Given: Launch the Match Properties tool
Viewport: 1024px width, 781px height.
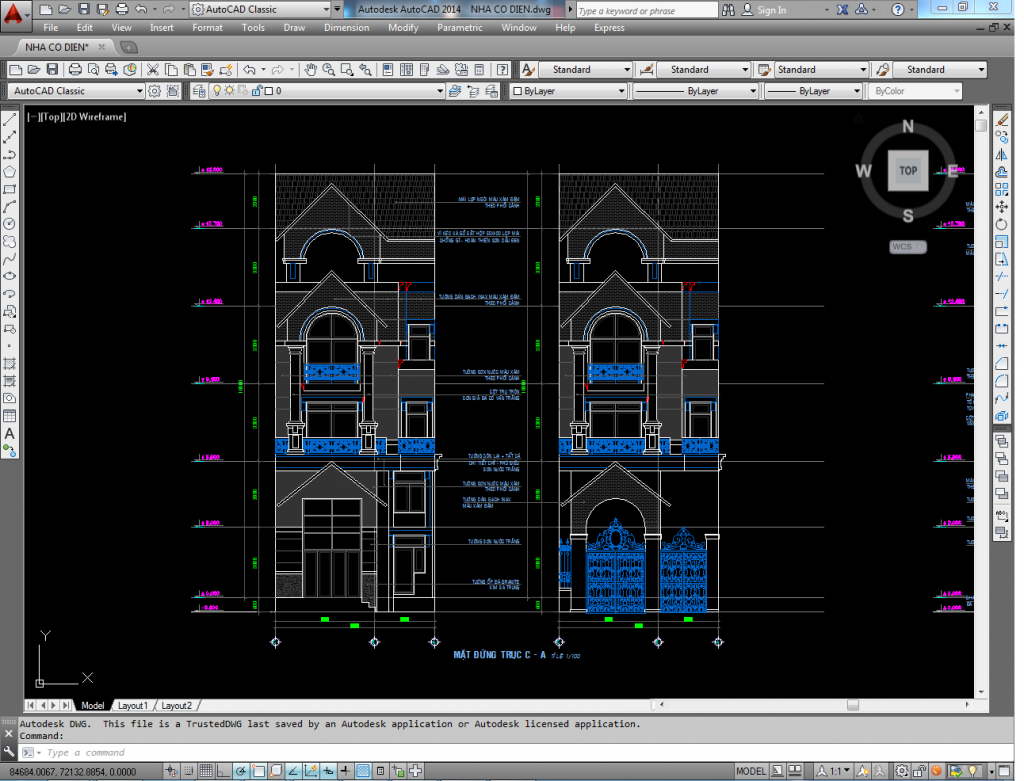Looking at the screenshot, I should tap(206, 70).
